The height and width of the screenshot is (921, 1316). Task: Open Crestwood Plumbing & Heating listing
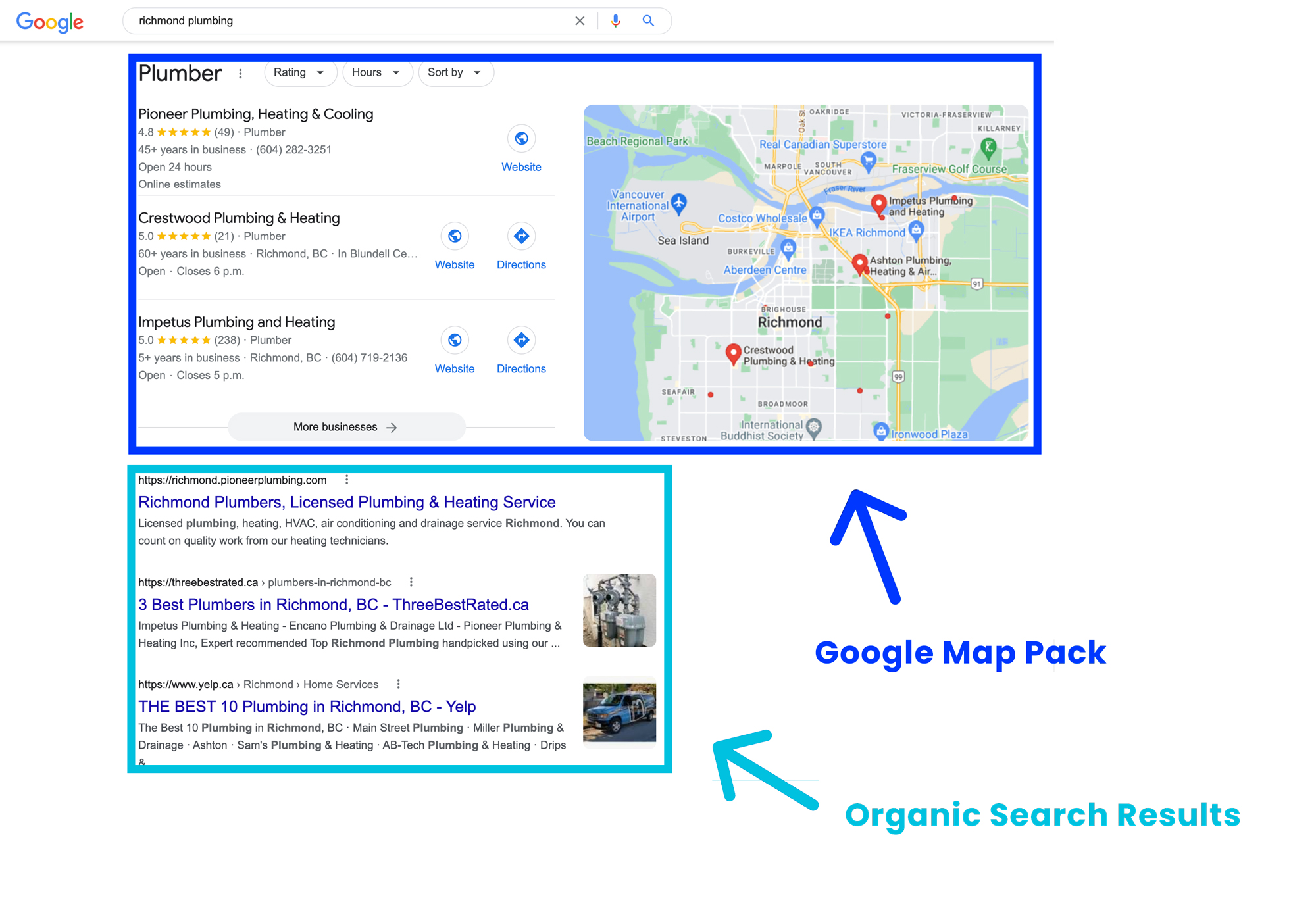[239, 218]
